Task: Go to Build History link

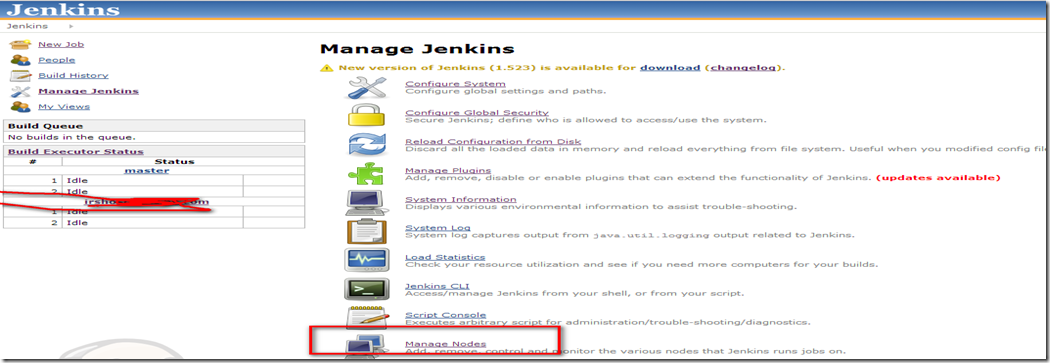Action: 73,75
